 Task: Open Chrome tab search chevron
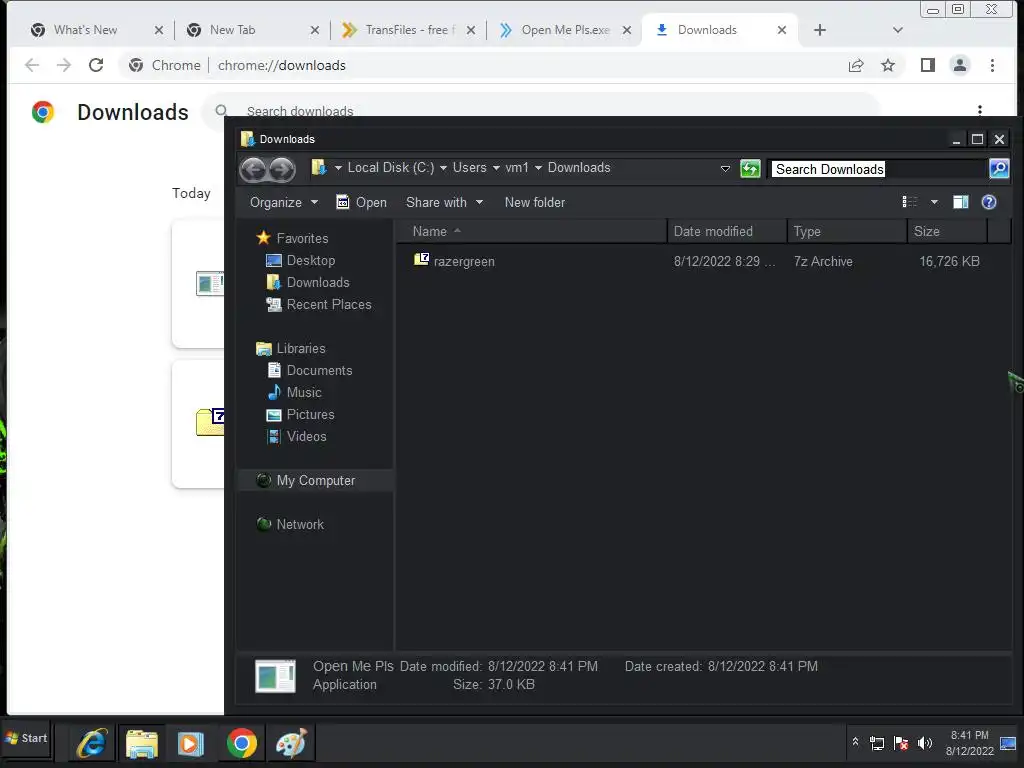(897, 30)
